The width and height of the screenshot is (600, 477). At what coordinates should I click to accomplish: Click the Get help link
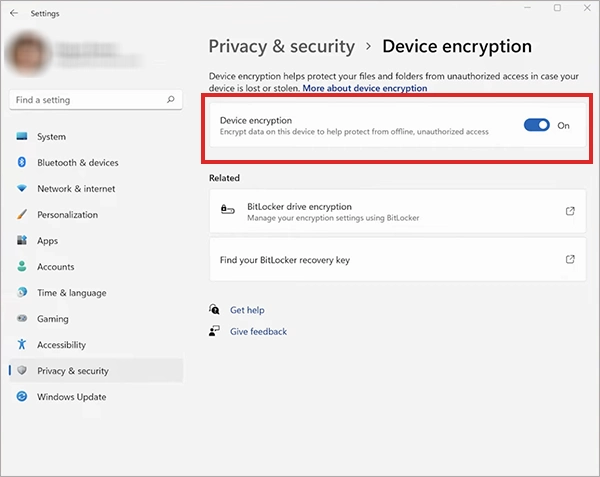(247, 310)
